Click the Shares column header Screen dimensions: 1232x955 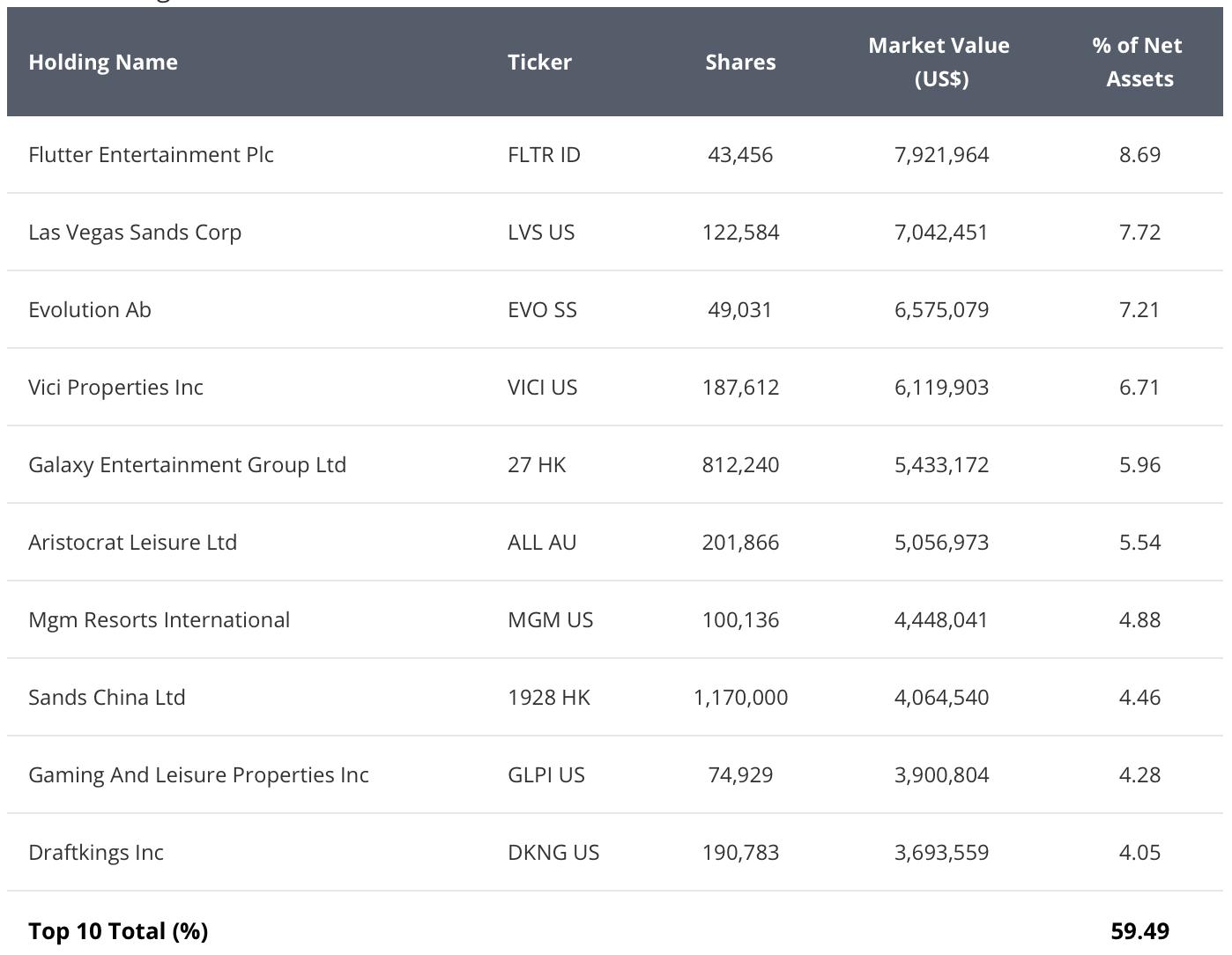tap(740, 62)
